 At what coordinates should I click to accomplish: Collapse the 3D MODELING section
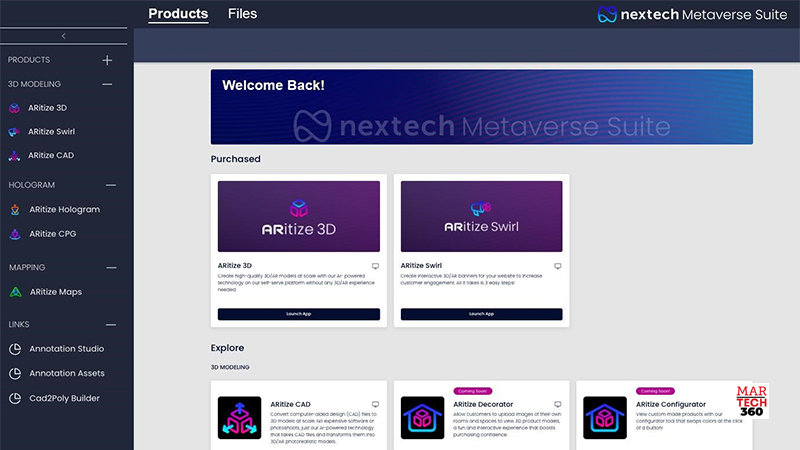(107, 84)
